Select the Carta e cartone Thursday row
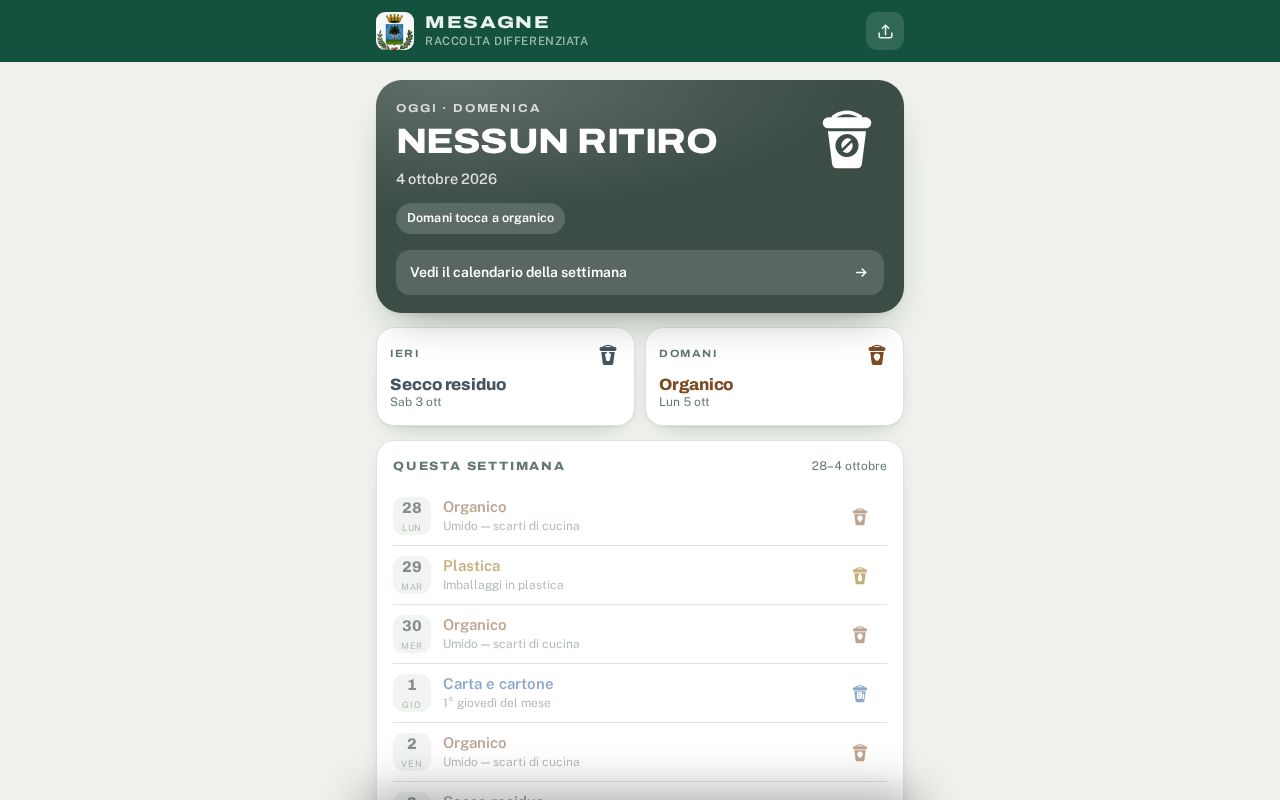Viewport: 1280px width, 800px height. pyautogui.click(x=640, y=693)
